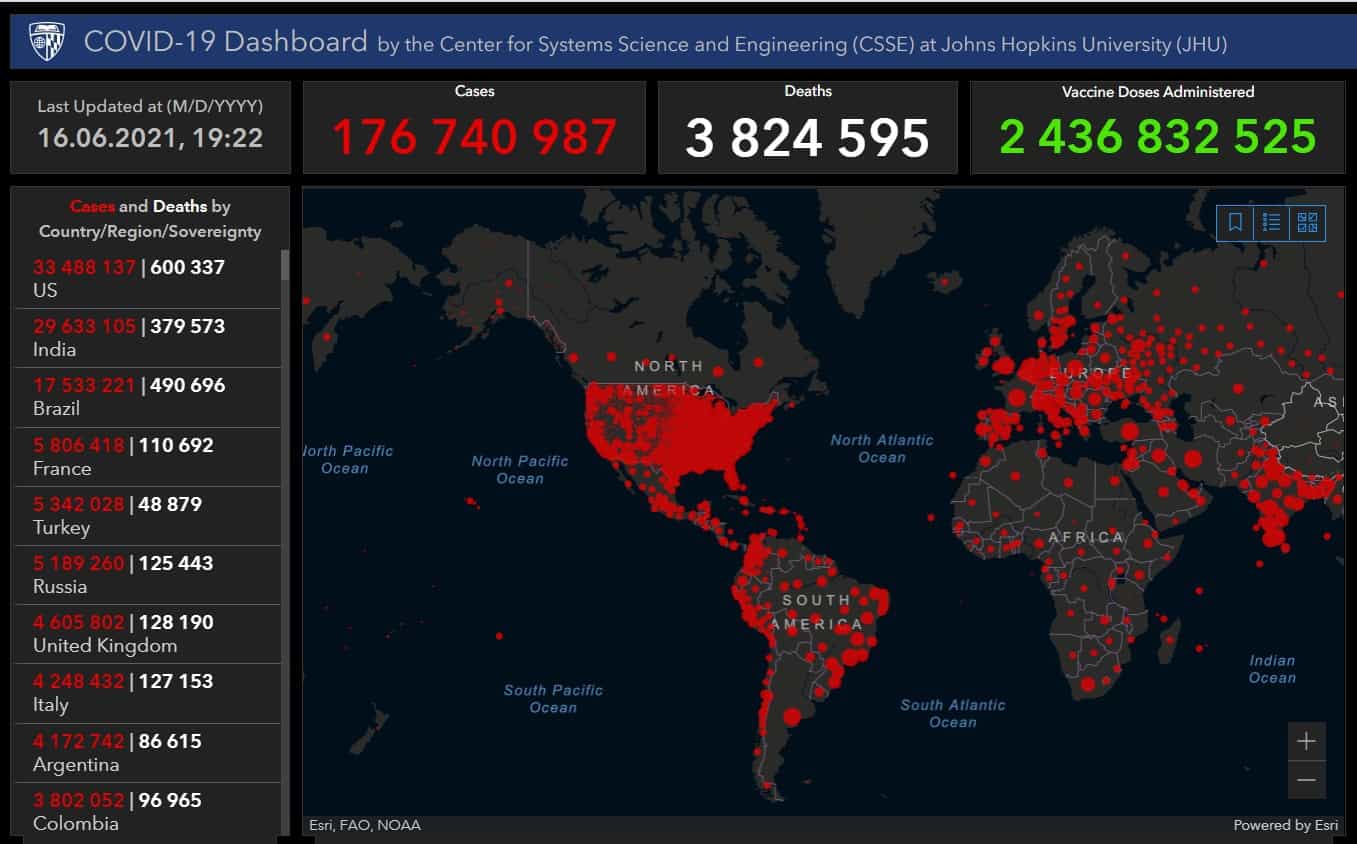
Task: Click the Indian Ocean label
Action: pos(1272,669)
